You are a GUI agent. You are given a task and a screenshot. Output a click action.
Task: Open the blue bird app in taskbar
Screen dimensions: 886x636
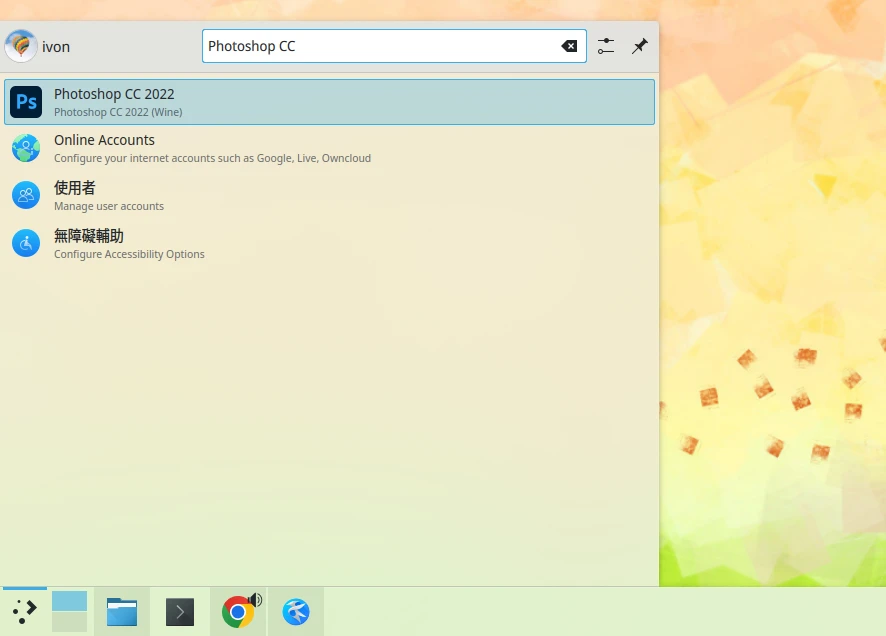pyautogui.click(x=296, y=611)
